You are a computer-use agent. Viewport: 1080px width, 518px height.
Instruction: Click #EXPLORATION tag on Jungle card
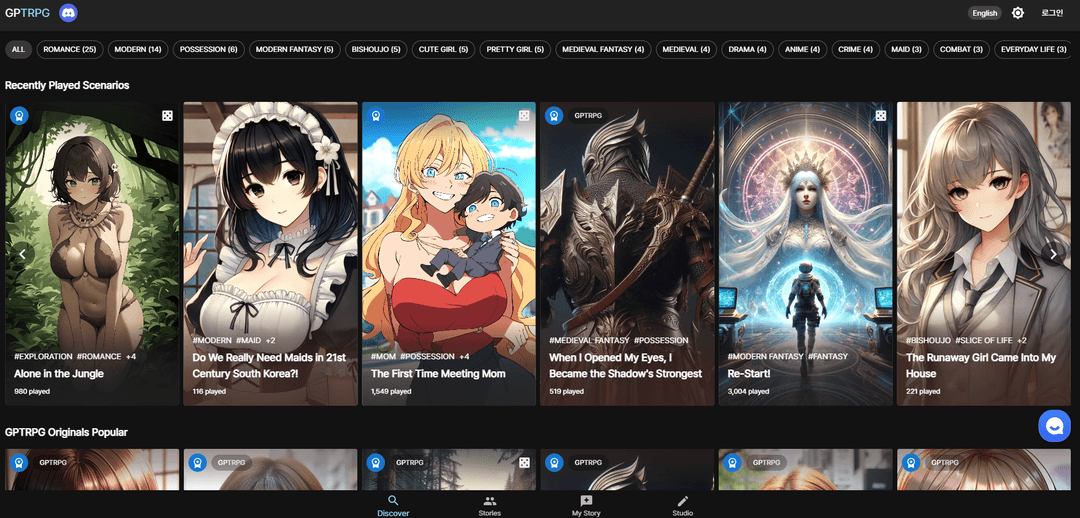click(43, 357)
